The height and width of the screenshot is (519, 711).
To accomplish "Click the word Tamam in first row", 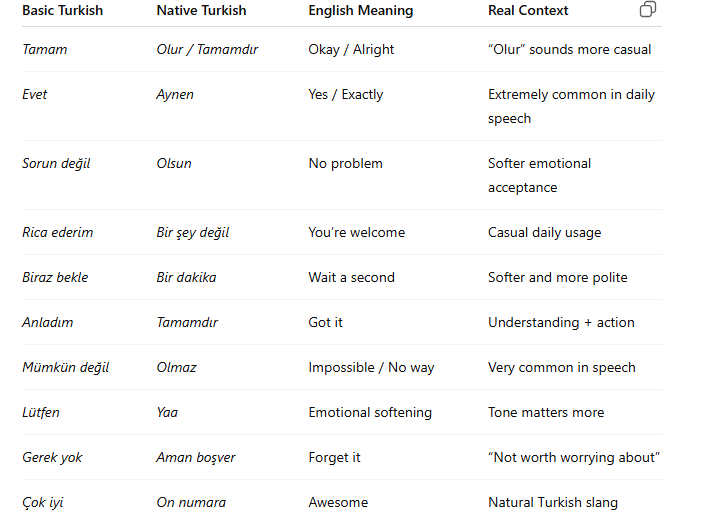I will point(44,49).
